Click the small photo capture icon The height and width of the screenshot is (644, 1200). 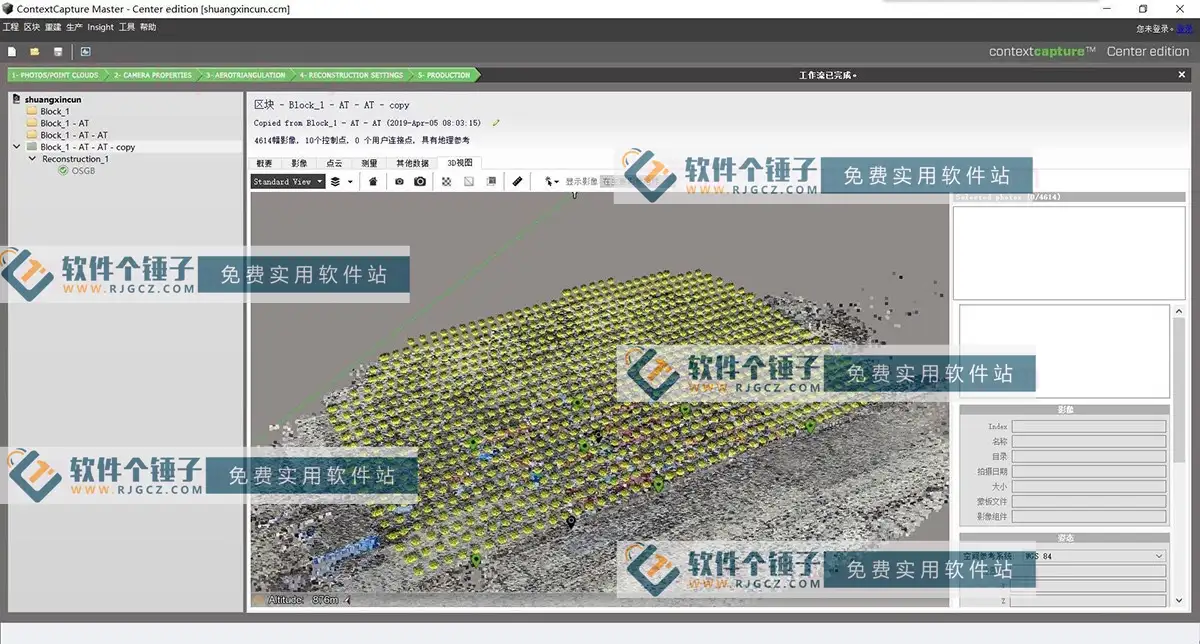(398, 181)
